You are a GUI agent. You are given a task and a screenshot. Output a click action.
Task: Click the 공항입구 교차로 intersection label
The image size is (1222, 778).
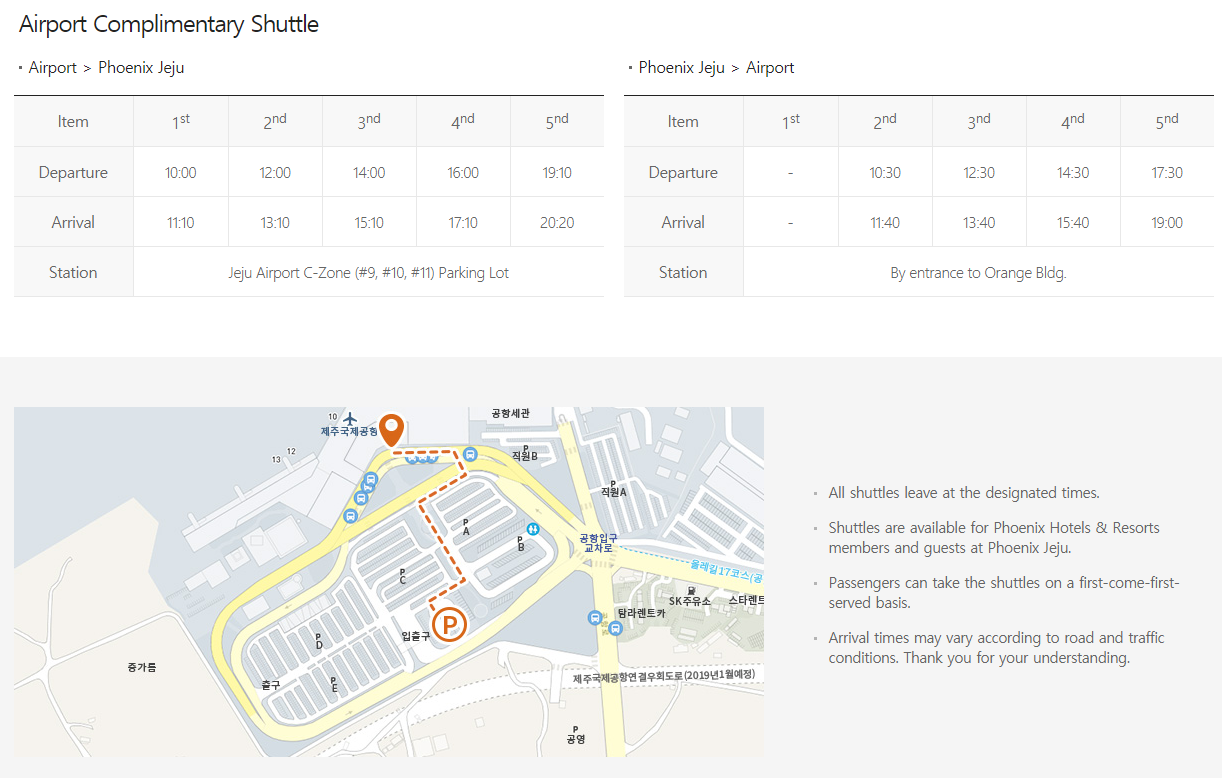[598, 543]
